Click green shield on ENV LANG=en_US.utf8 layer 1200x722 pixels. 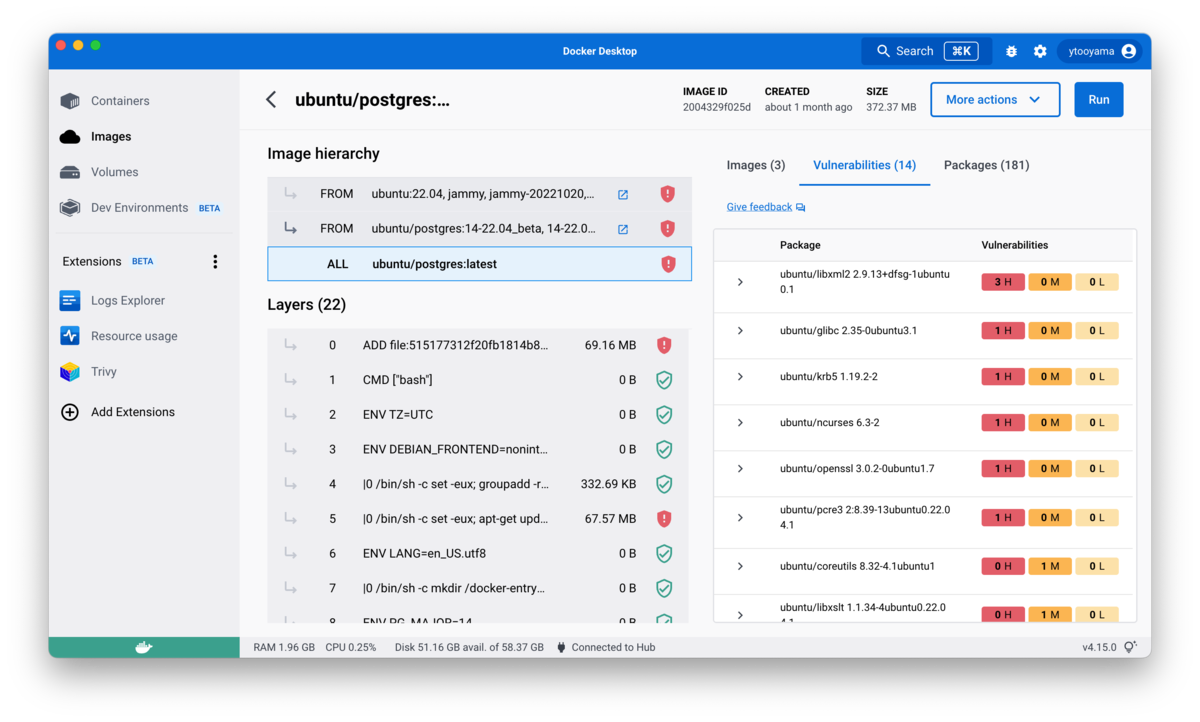pyautogui.click(x=664, y=553)
